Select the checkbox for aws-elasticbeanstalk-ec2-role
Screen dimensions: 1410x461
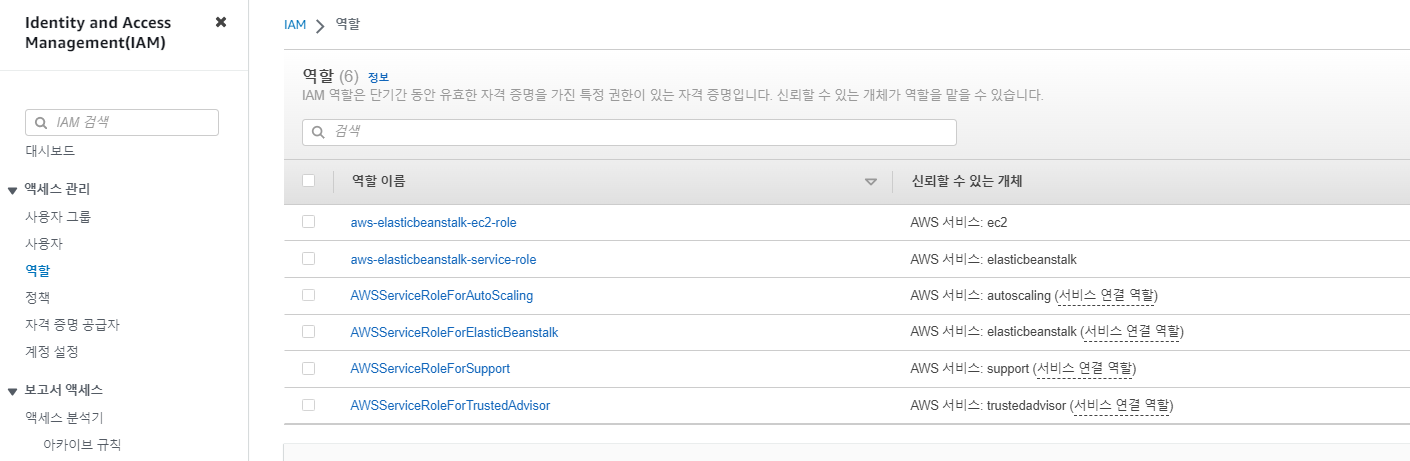pos(308,222)
